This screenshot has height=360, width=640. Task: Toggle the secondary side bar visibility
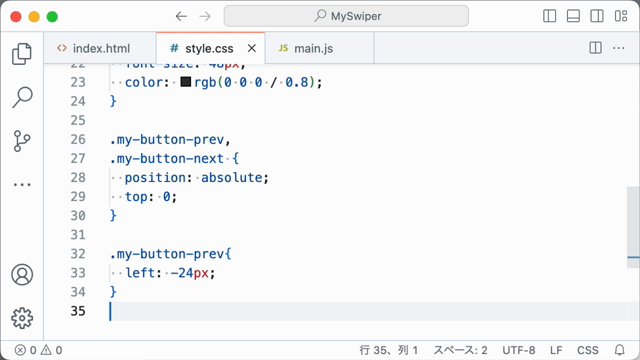(597, 16)
